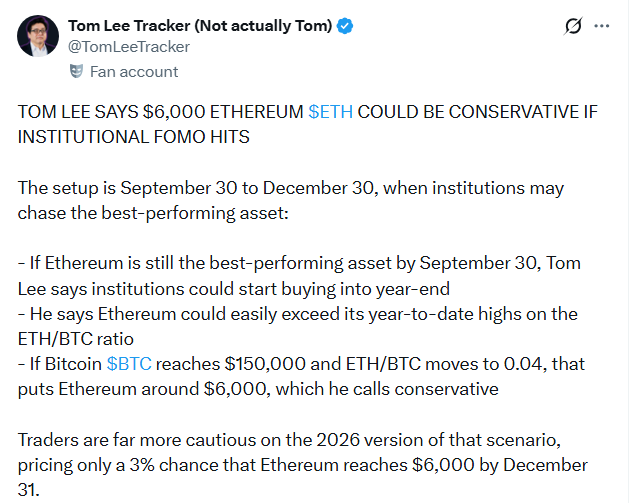This screenshot has width=631, height=503.
Task: Click the 'Traders are far more cautious' sentence
Action: [x=289, y=440]
